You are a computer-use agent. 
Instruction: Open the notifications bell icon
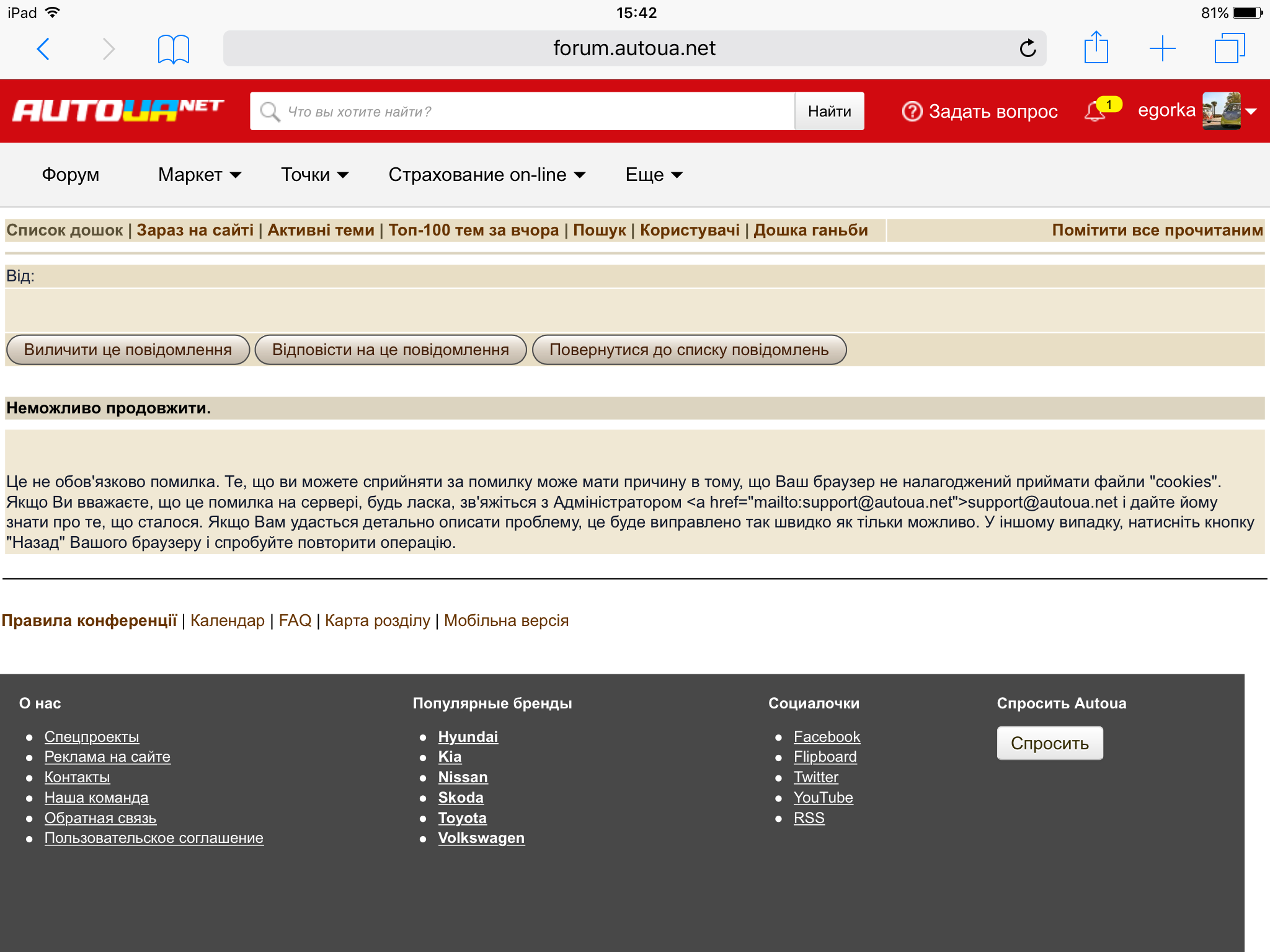point(1096,112)
